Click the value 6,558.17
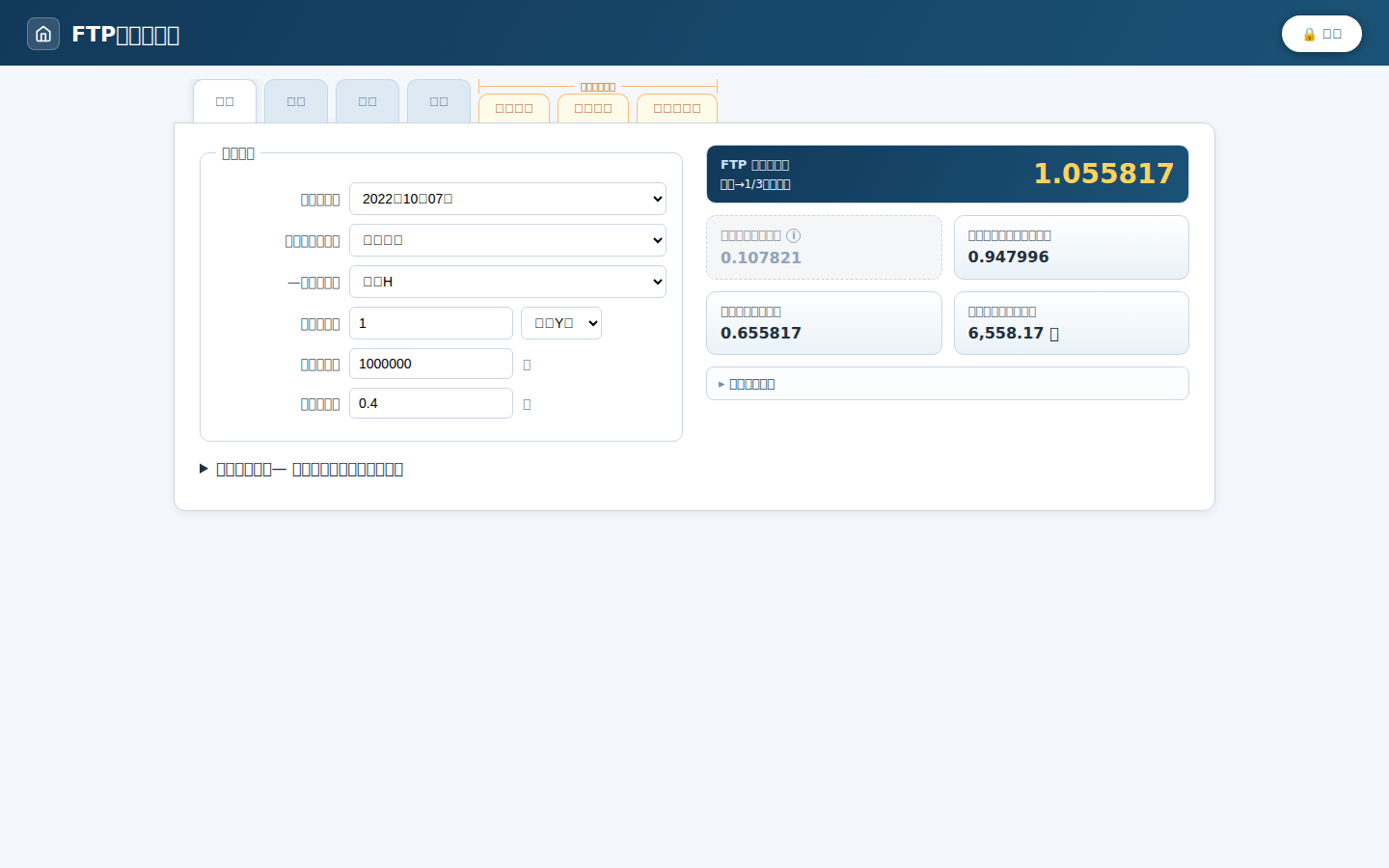This screenshot has width=1389, height=868. (x=1013, y=333)
